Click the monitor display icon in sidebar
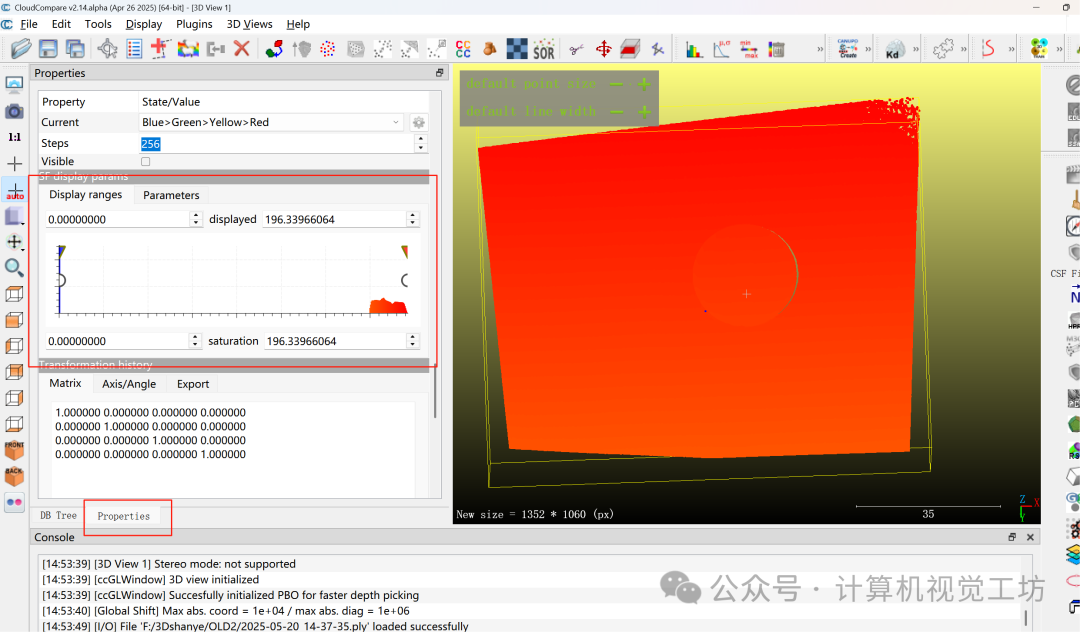 click(x=14, y=85)
